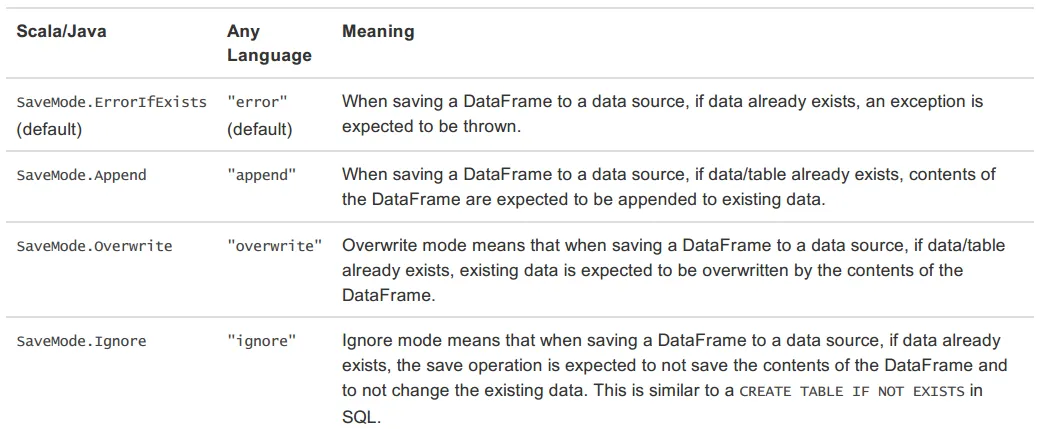Click (default) label under SaveMode.ErrorIfExists

pyautogui.click(x=50, y=129)
